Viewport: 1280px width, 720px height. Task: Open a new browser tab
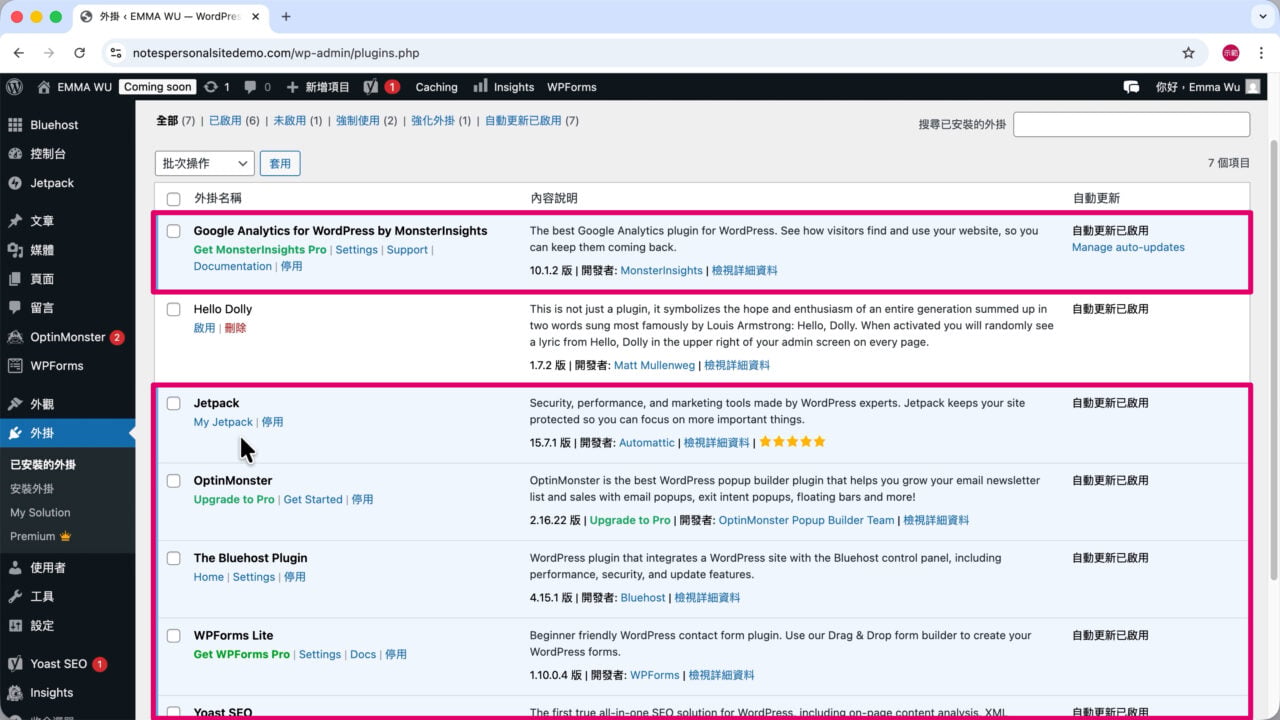coord(286,16)
